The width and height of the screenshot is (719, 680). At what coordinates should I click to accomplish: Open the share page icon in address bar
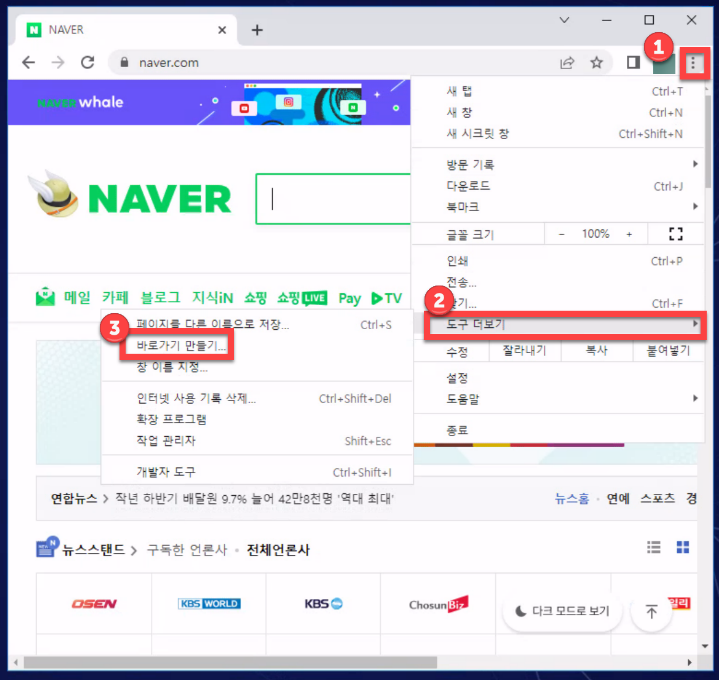[x=567, y=63]
